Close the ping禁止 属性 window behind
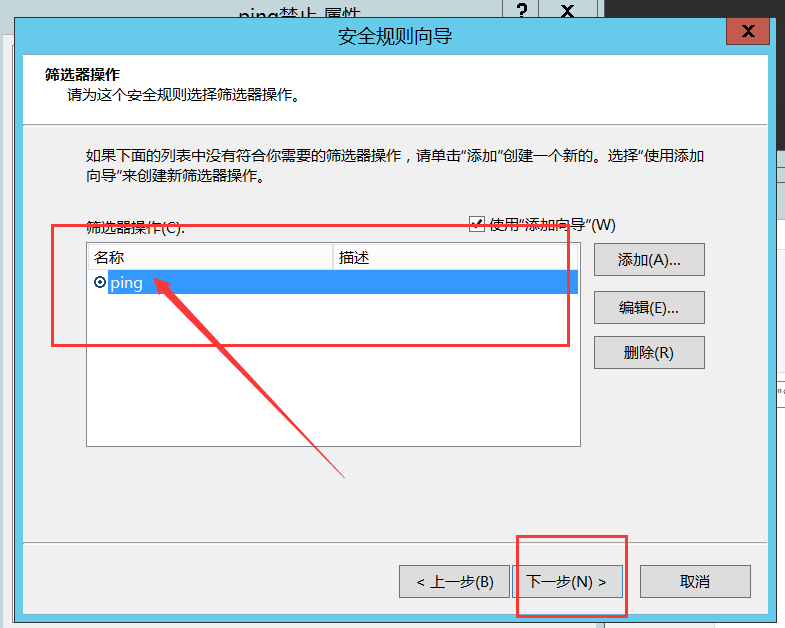 click(x=567, y=9)
